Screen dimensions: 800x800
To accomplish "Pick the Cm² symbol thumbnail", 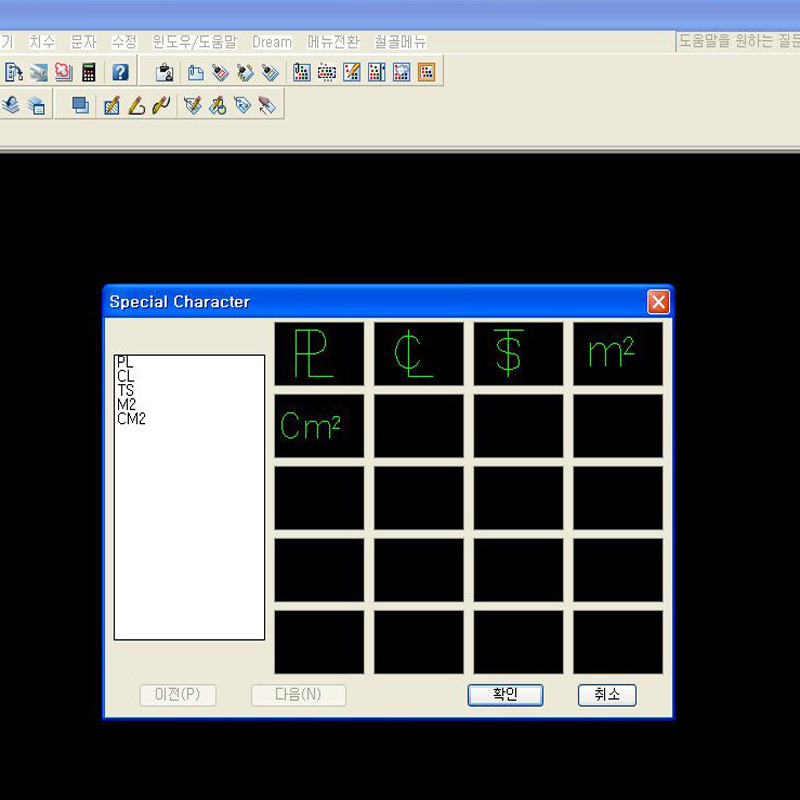I will point(319,426).
